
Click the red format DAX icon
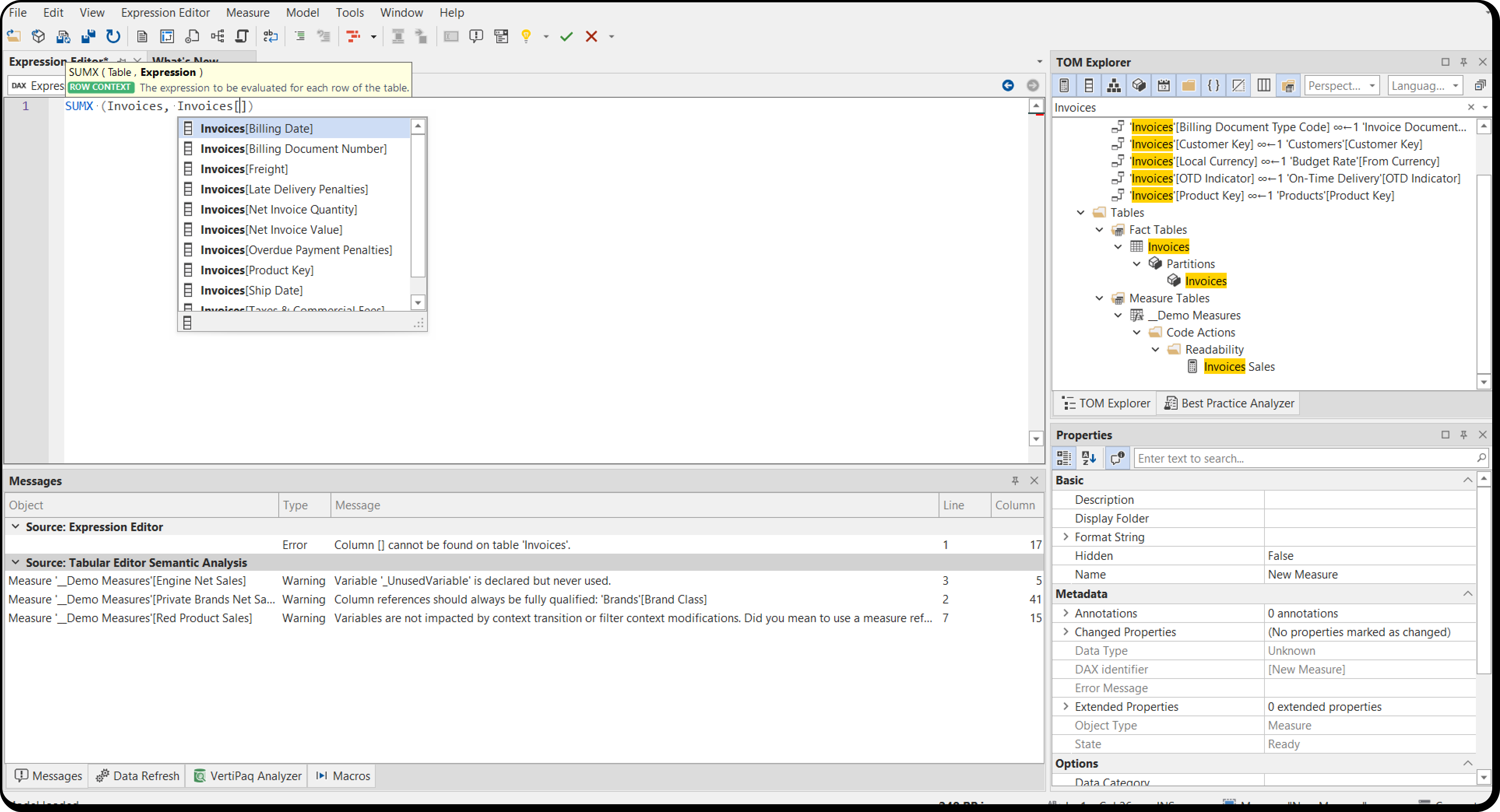353,36
